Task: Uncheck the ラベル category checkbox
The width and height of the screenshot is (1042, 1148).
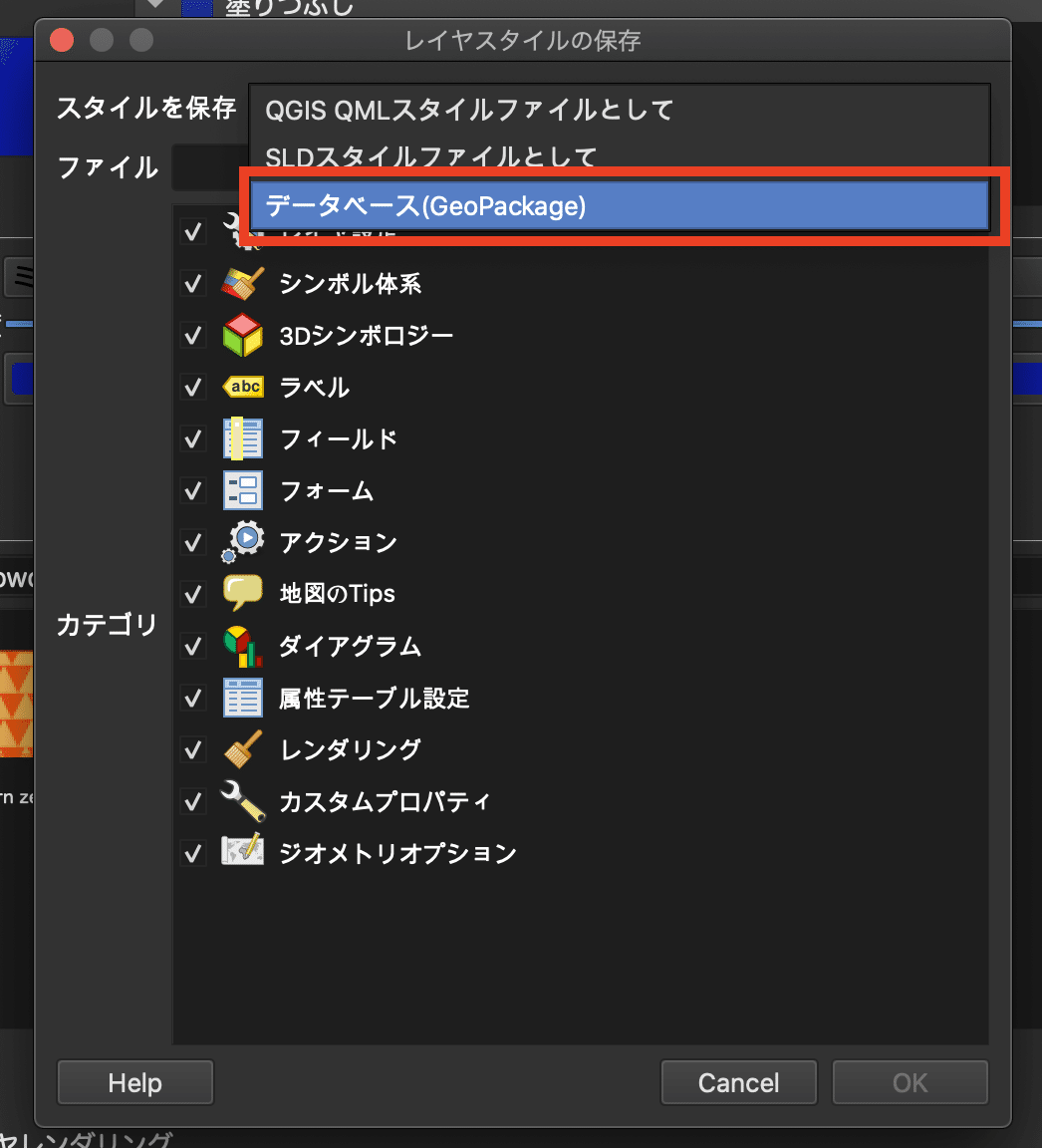Action: click(192, 387)
